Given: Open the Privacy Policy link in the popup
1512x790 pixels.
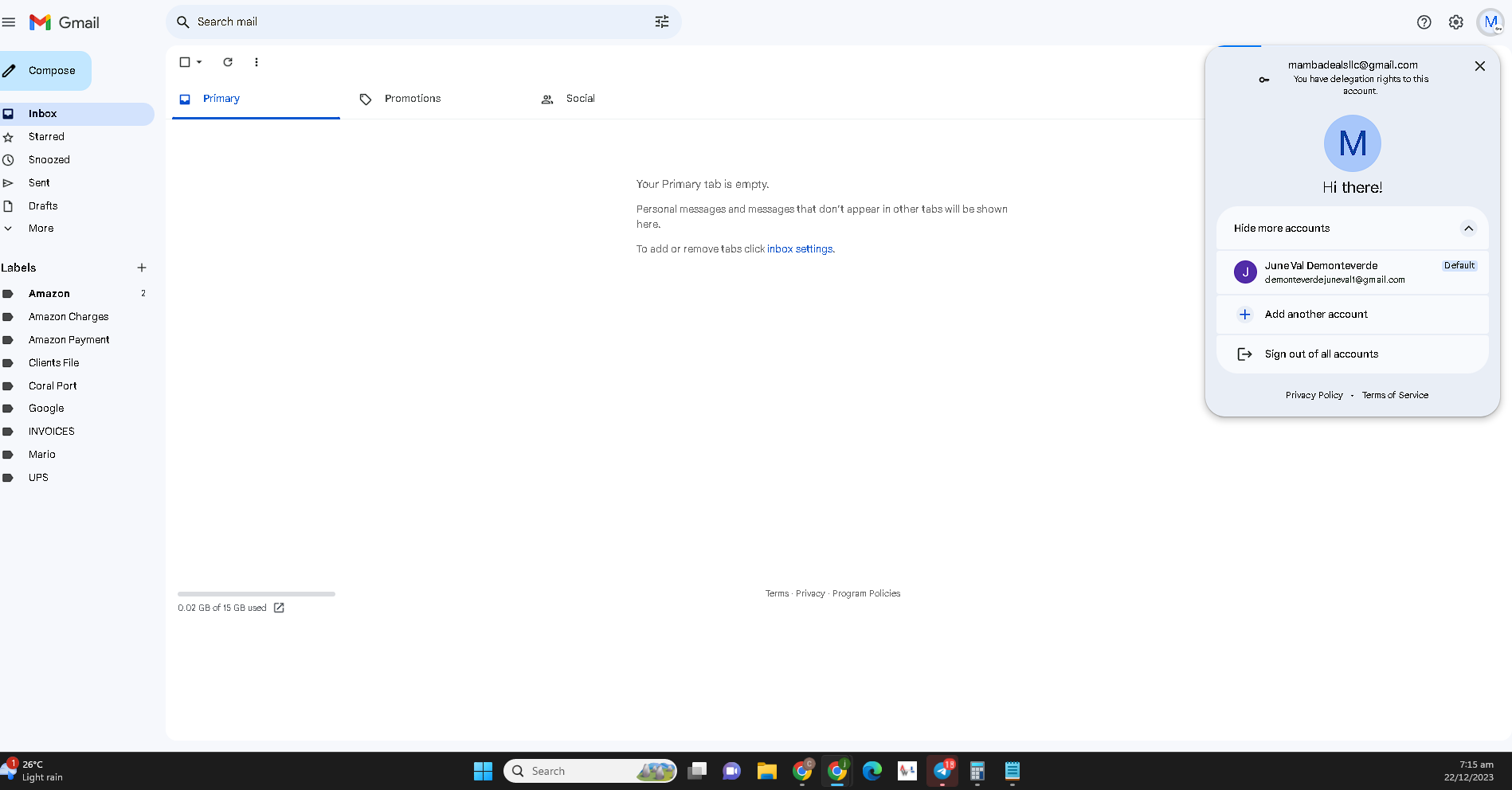Looking at the screenshot, I should click(x=1314, y=395).
